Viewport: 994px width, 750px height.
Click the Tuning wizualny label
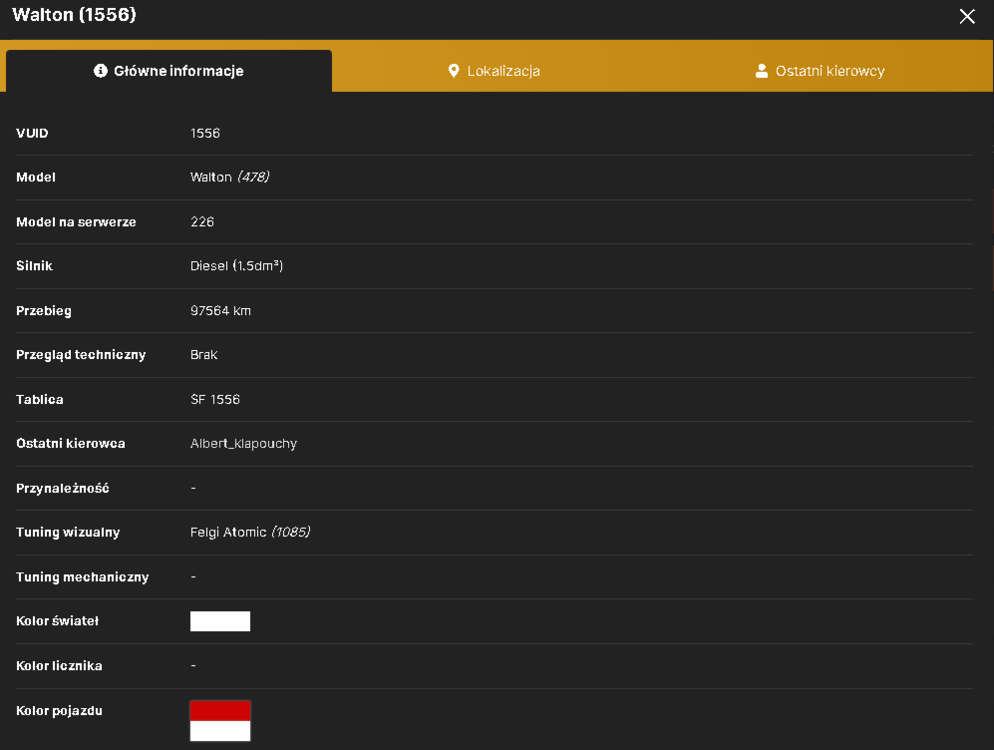(68, 533)
